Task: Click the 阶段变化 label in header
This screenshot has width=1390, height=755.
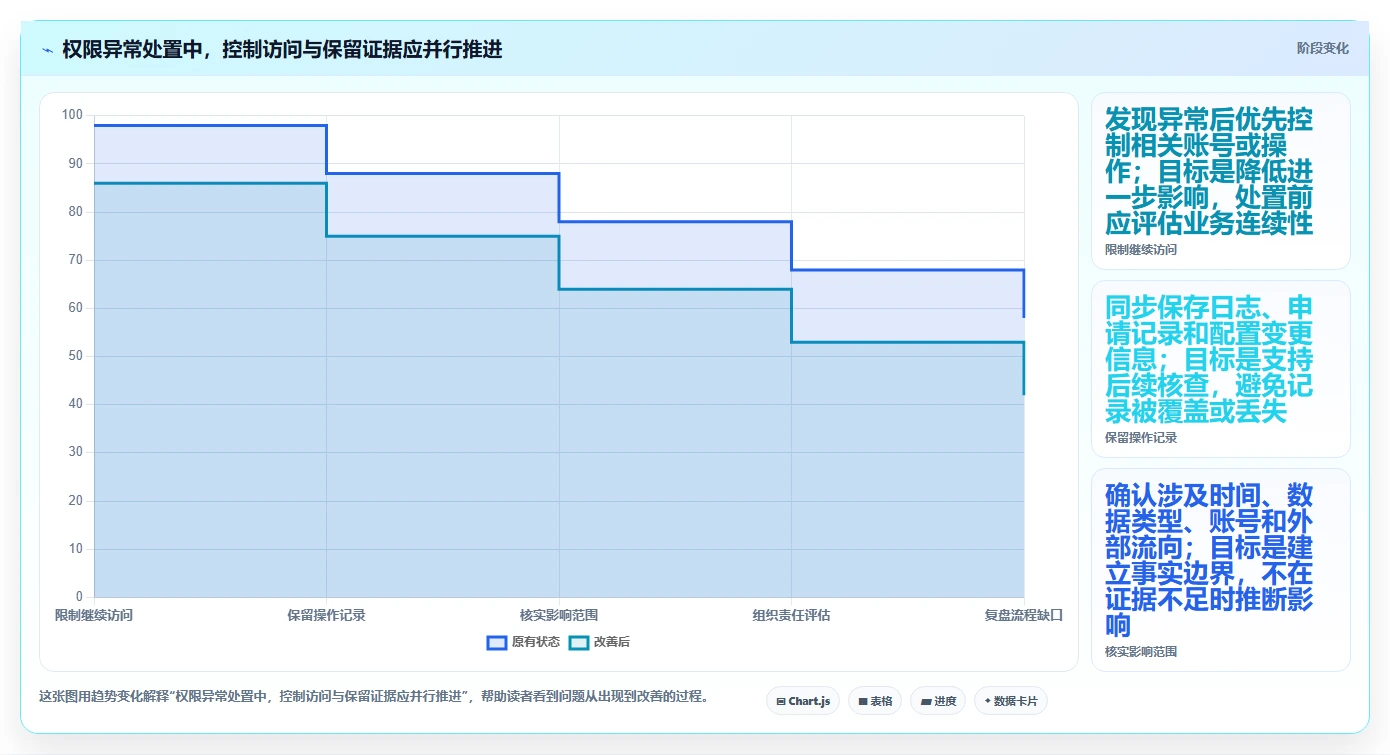Action: pyautogui.click(x=1322, y=48)
